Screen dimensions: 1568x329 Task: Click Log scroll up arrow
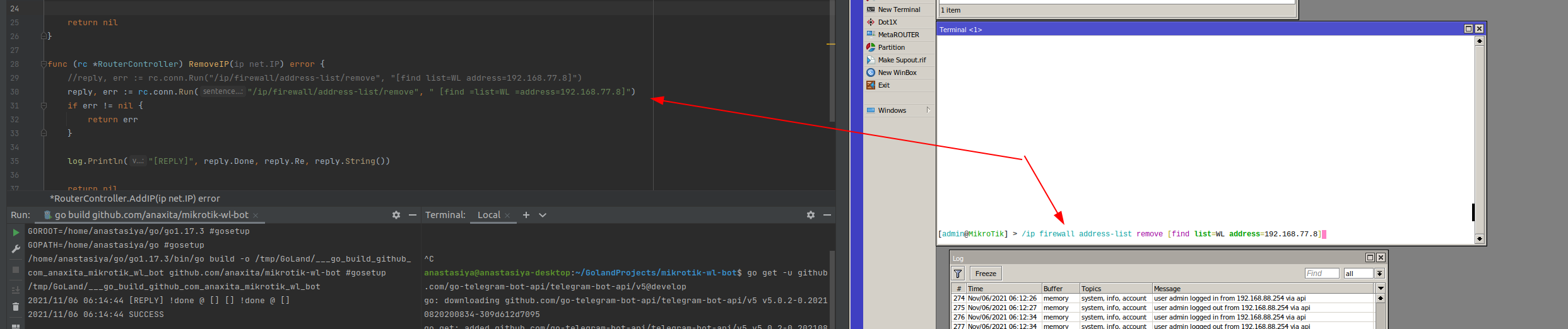point(1381,299)
